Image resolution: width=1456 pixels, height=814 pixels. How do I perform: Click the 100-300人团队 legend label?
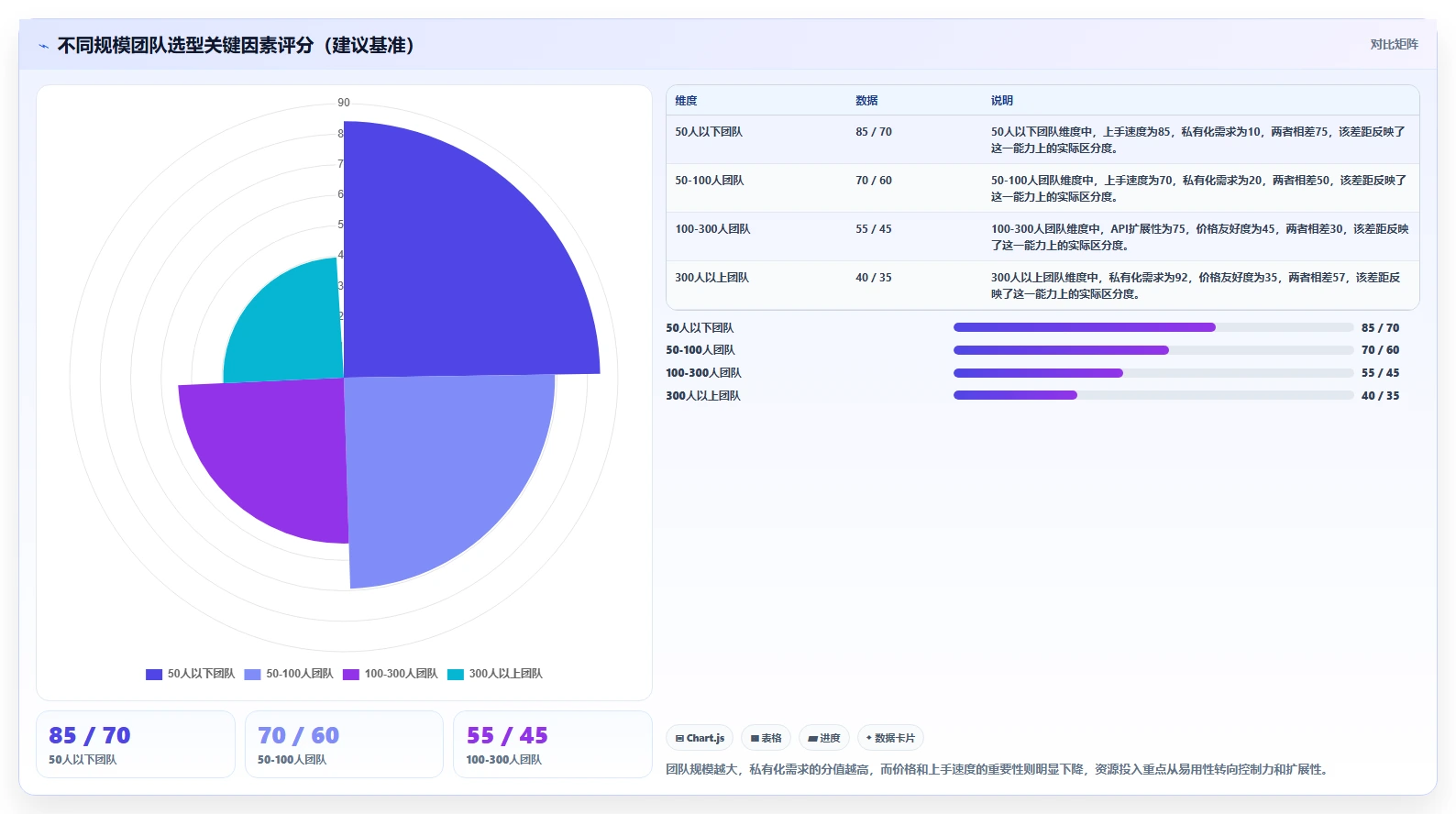[x=402, y=674]
